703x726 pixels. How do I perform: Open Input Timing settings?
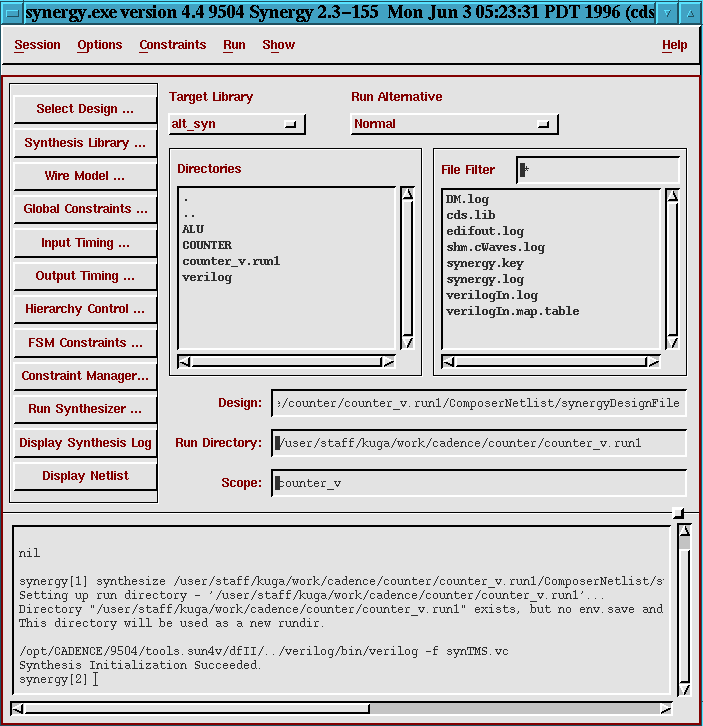coord(85,243)
